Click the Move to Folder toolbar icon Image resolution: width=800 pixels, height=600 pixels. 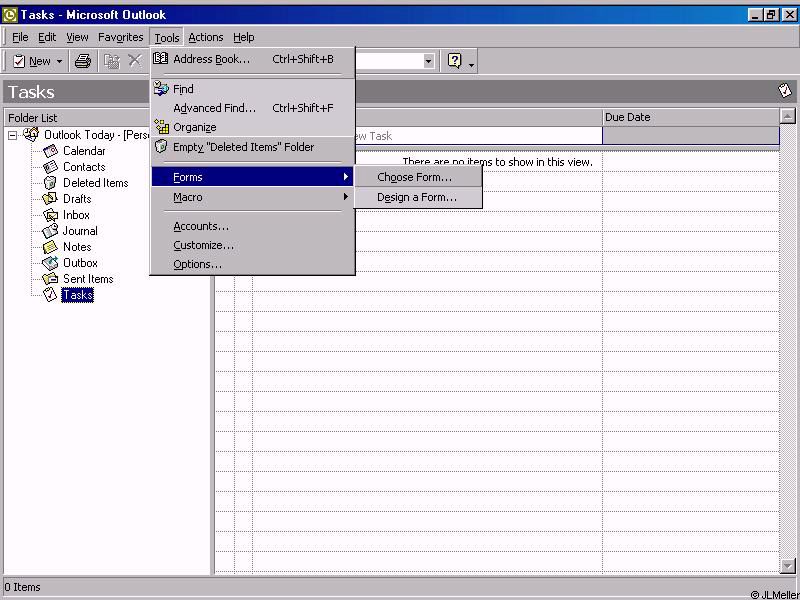112,61
